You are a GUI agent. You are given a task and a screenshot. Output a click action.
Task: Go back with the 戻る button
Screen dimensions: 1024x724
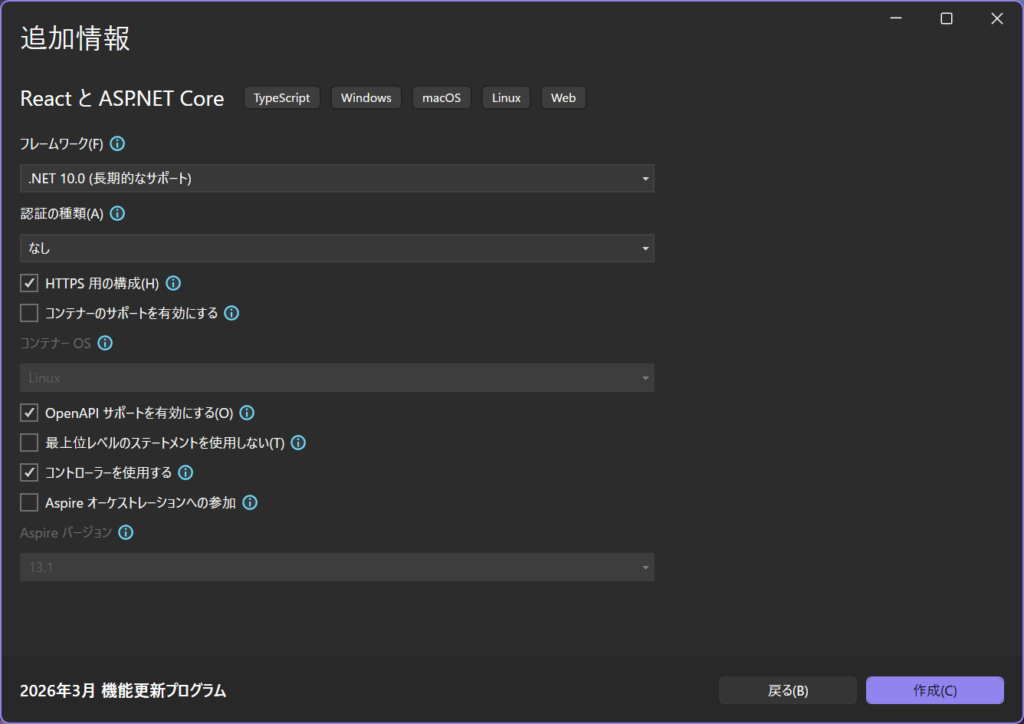pos(787,690)
